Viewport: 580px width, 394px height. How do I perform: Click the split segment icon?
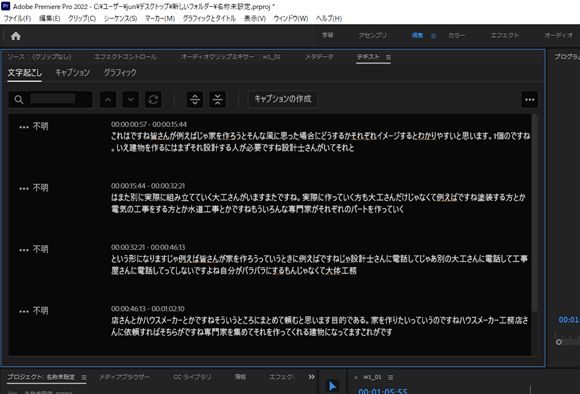point(195,100)
